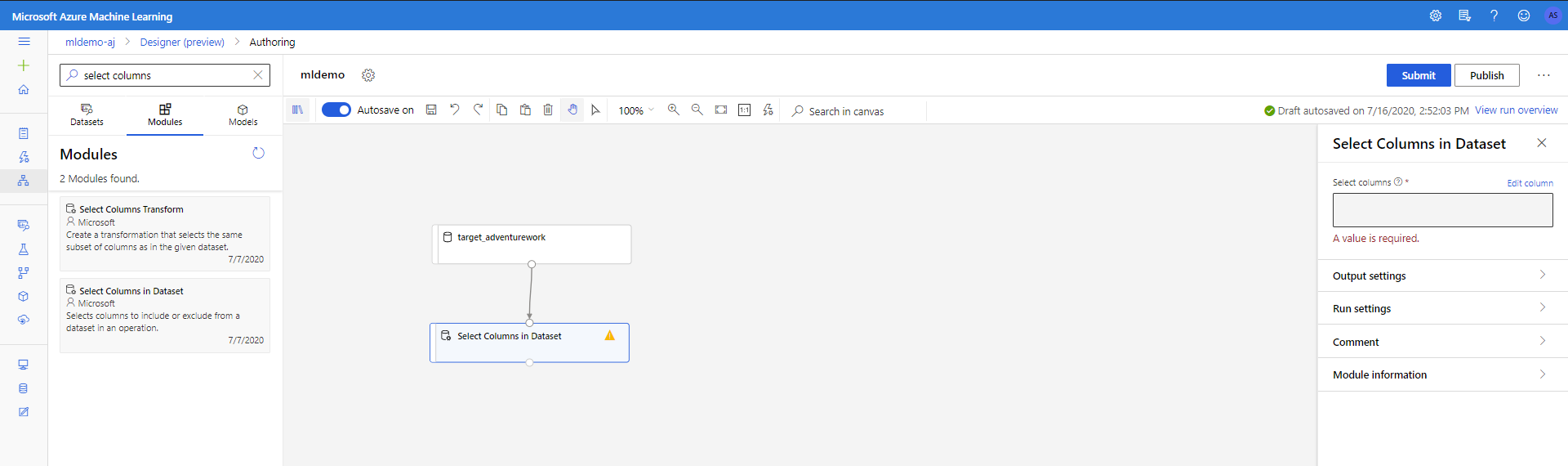This screenshot has height=466, width=1568.
Task: Expand the Module information section
Action: click(x=1441, y=374)
